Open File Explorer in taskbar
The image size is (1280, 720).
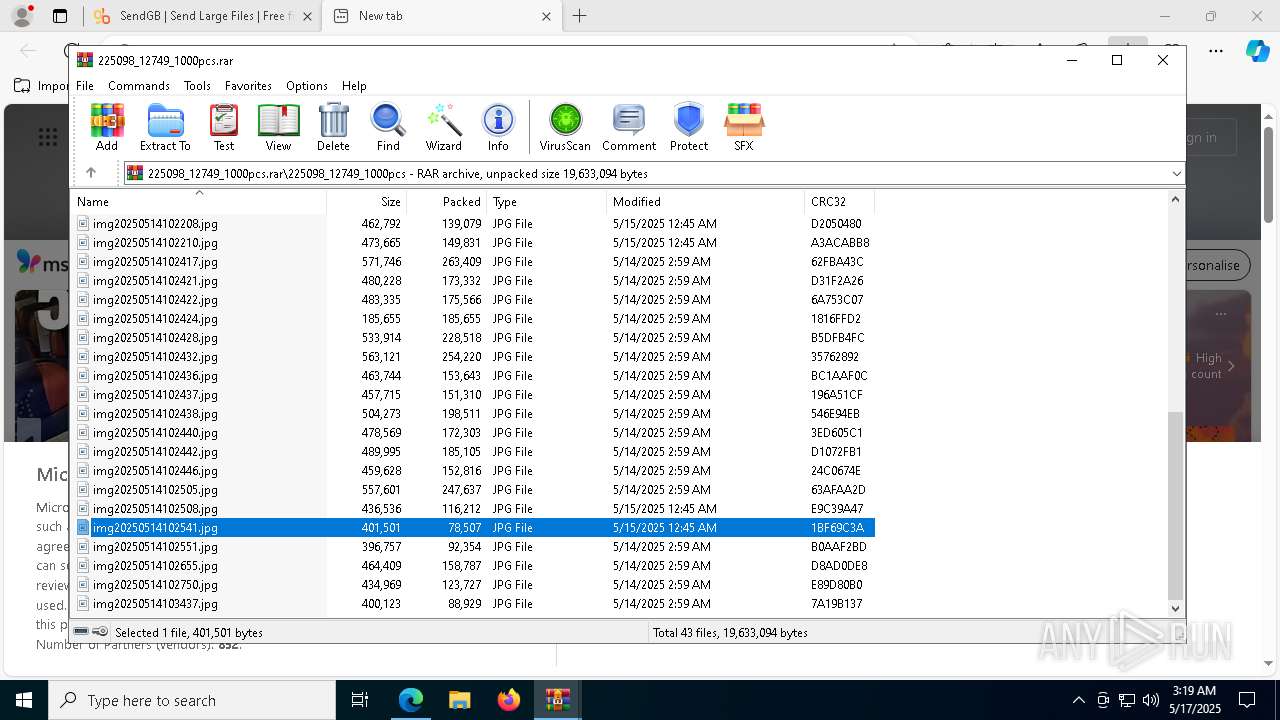(459, 700)
